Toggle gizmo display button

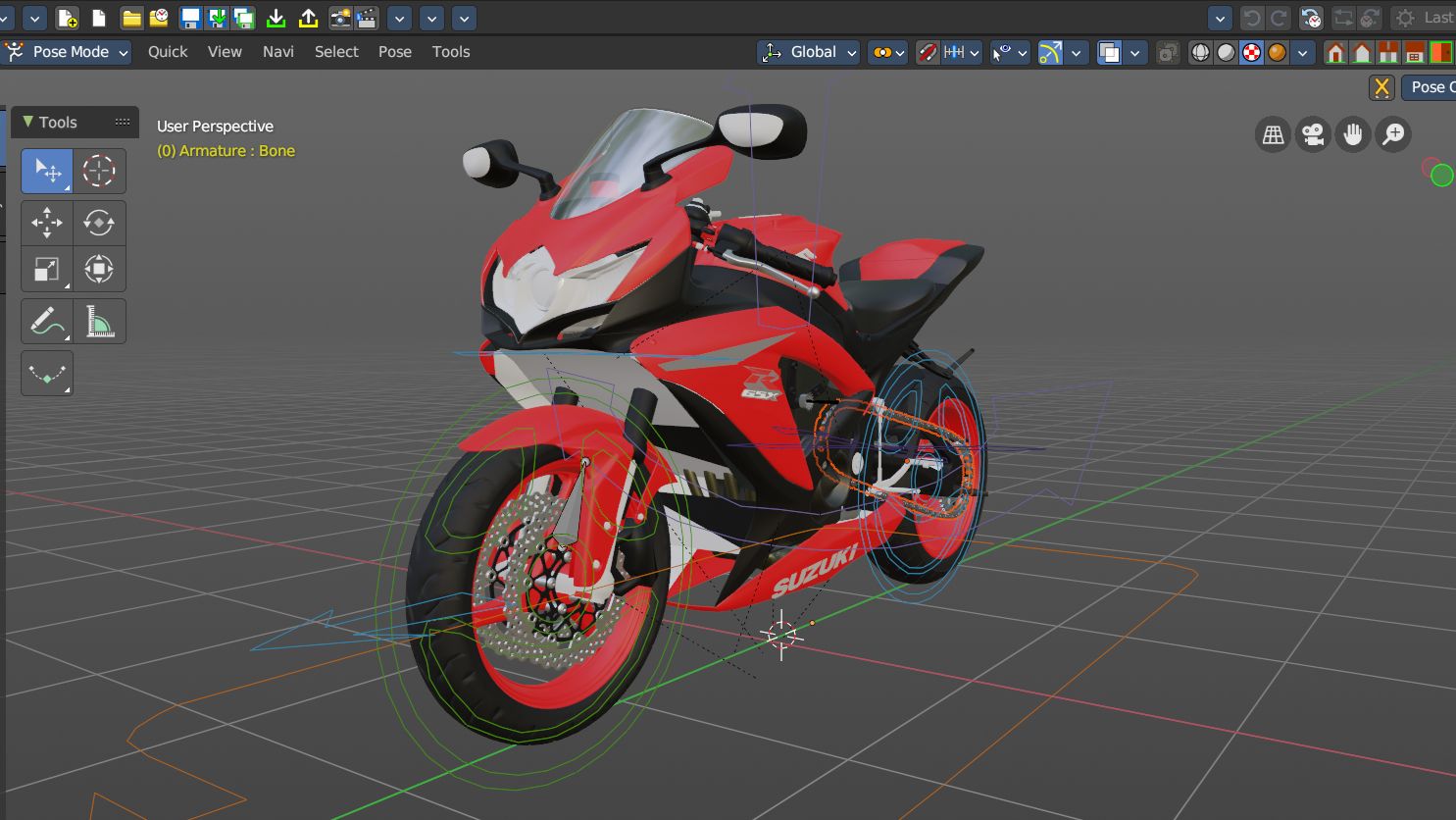[1050, 52]
